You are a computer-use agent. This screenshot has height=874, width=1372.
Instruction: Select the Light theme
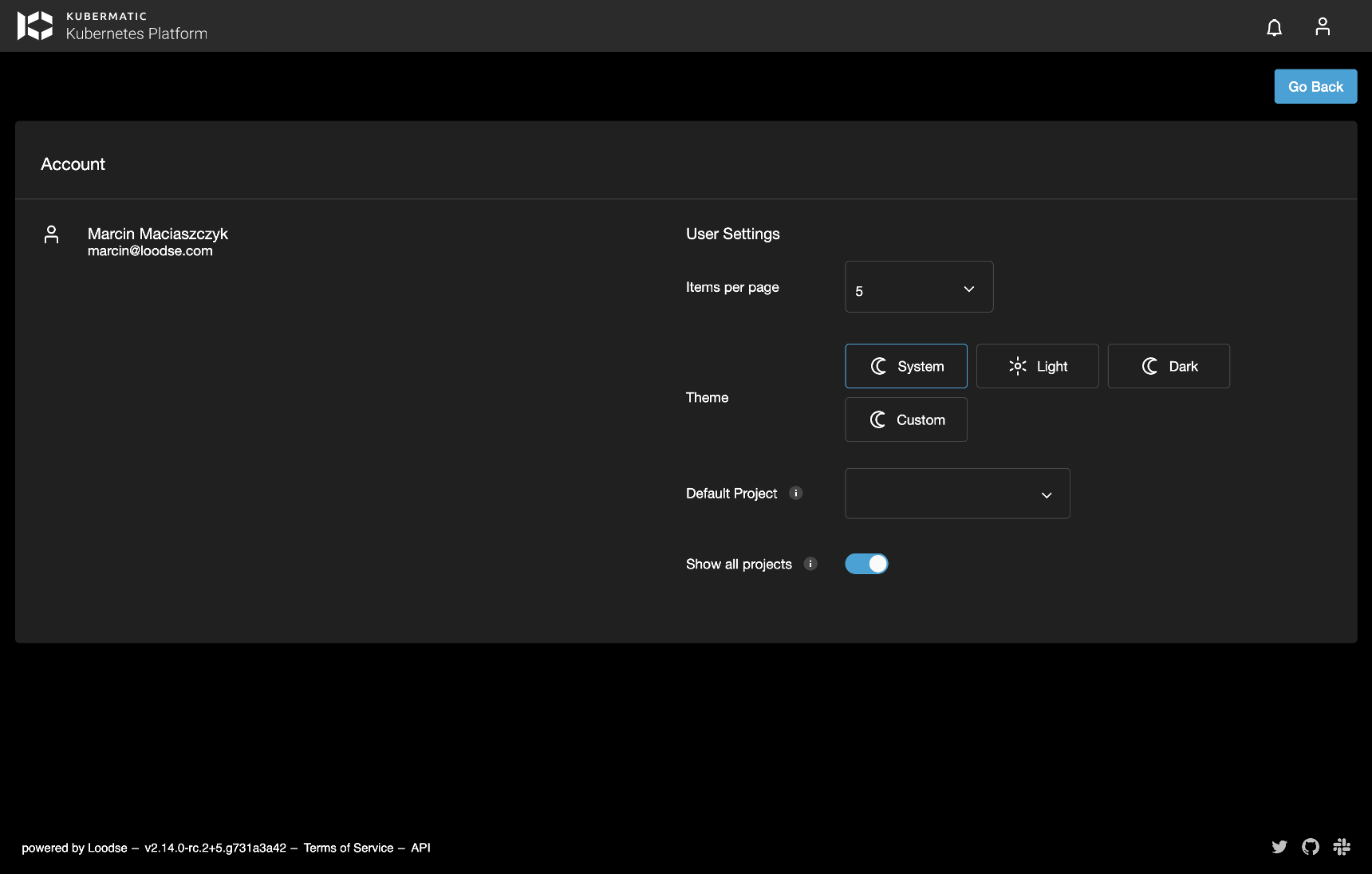(x=1037, y=366)
